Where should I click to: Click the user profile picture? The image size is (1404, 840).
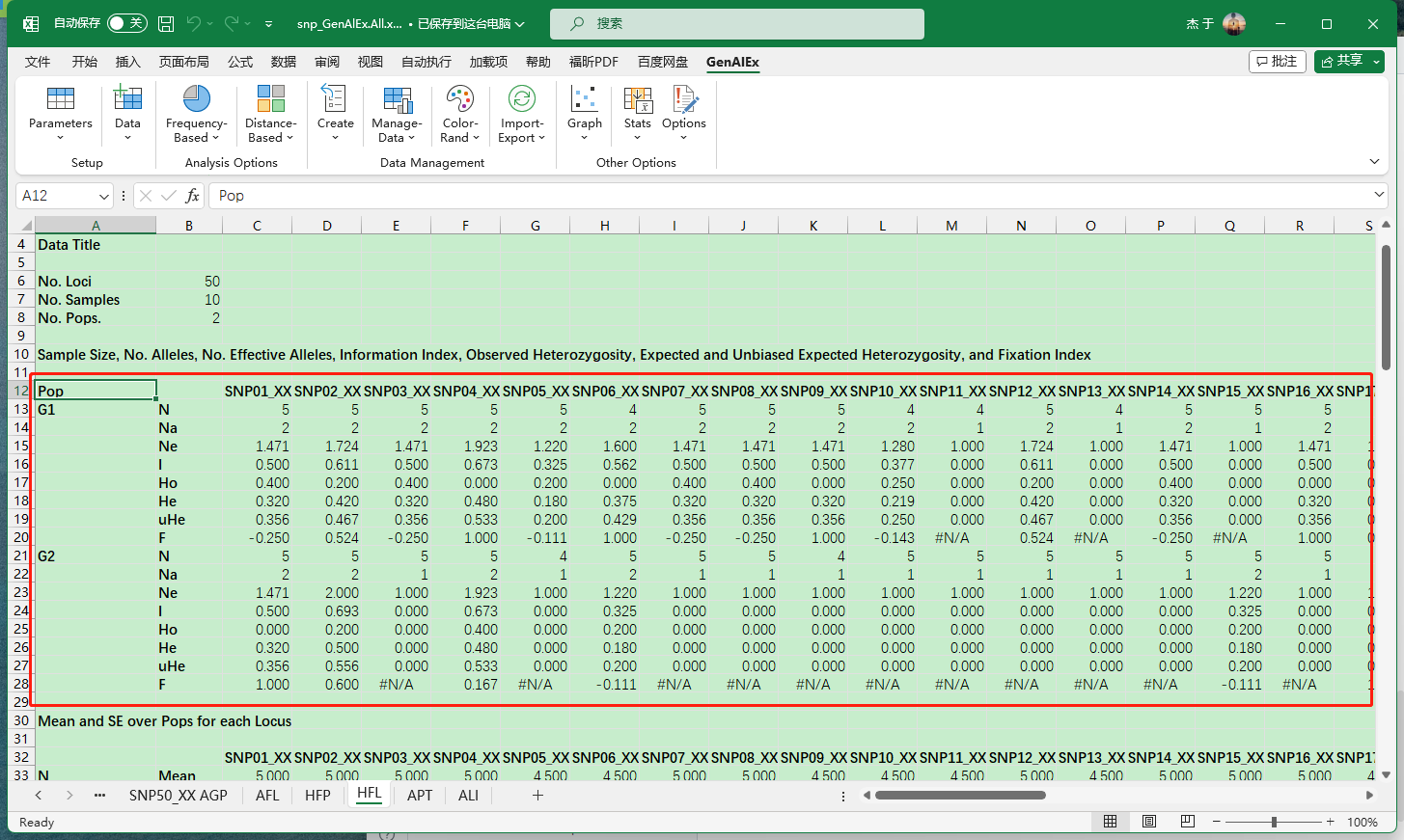coord(1234,23)
